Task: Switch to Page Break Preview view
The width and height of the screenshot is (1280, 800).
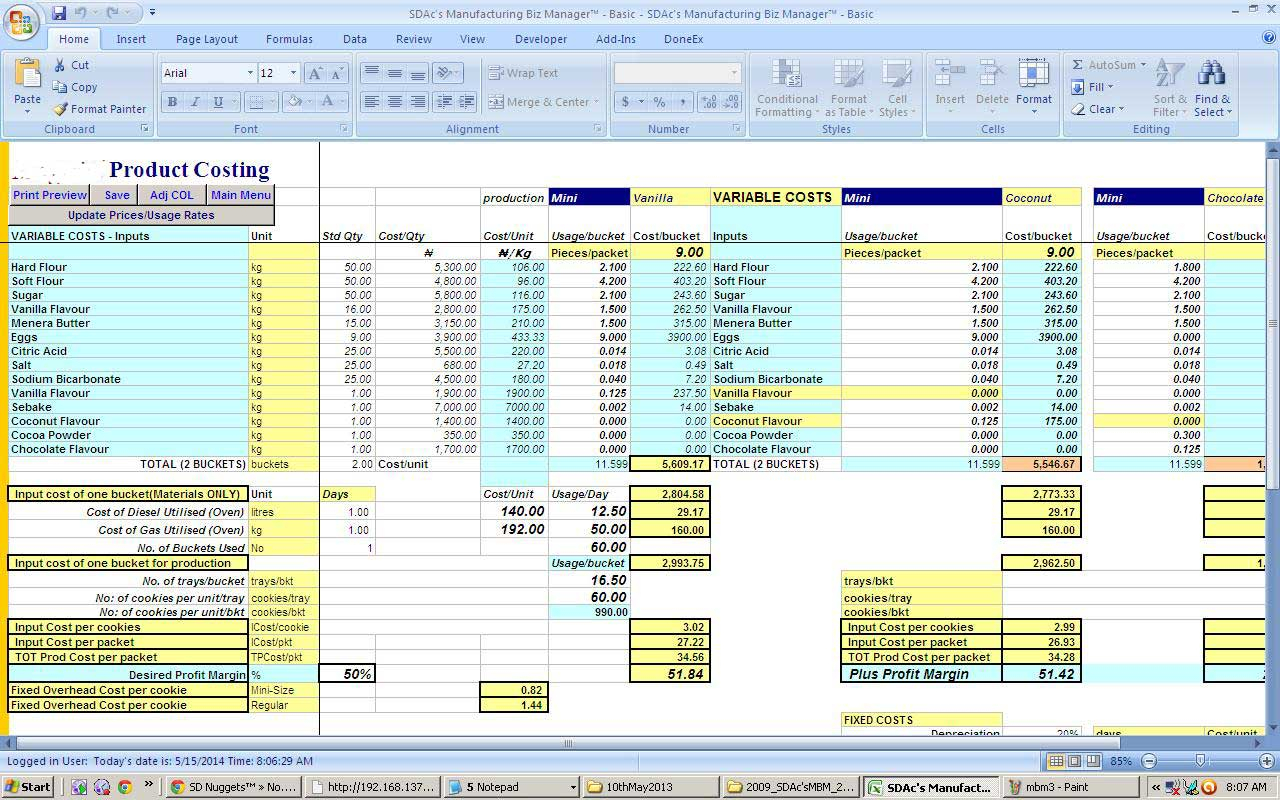Action: pos(1094,762)
